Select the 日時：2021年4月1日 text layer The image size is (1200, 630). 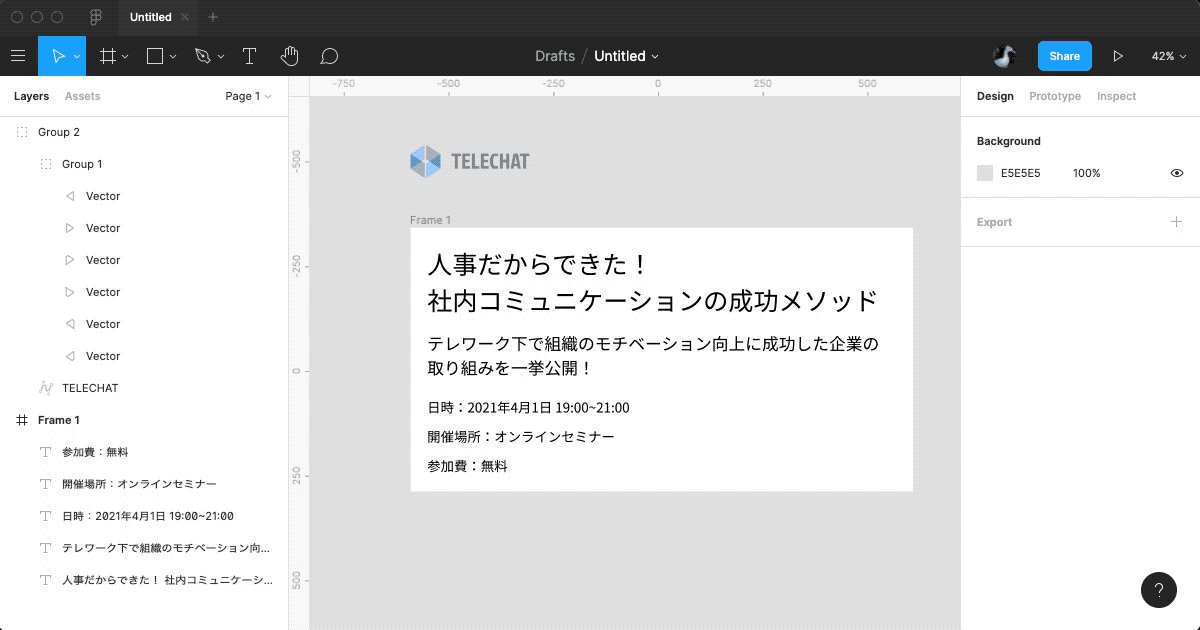tap(144, 516)
